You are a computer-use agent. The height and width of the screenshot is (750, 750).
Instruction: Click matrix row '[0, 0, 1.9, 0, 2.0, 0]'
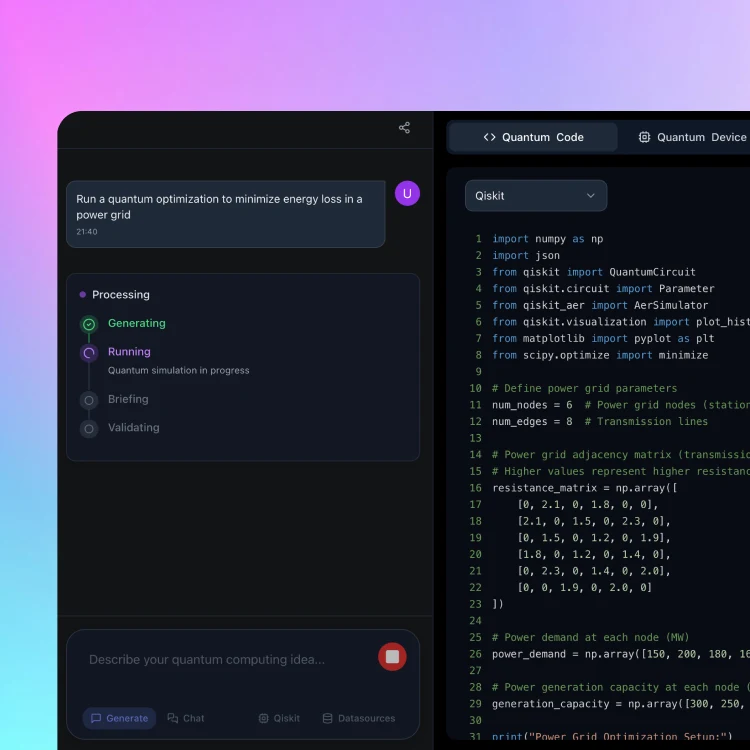[585, 587]
